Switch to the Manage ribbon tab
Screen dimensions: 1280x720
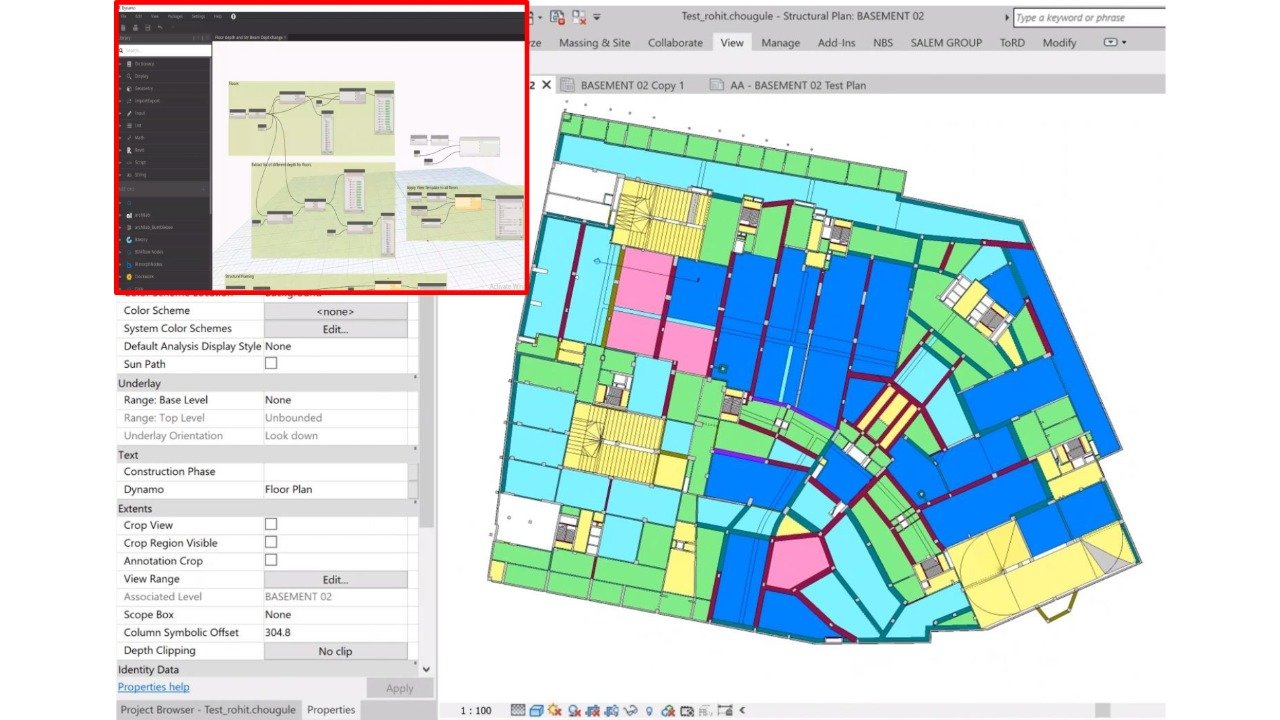coord(780,43)
